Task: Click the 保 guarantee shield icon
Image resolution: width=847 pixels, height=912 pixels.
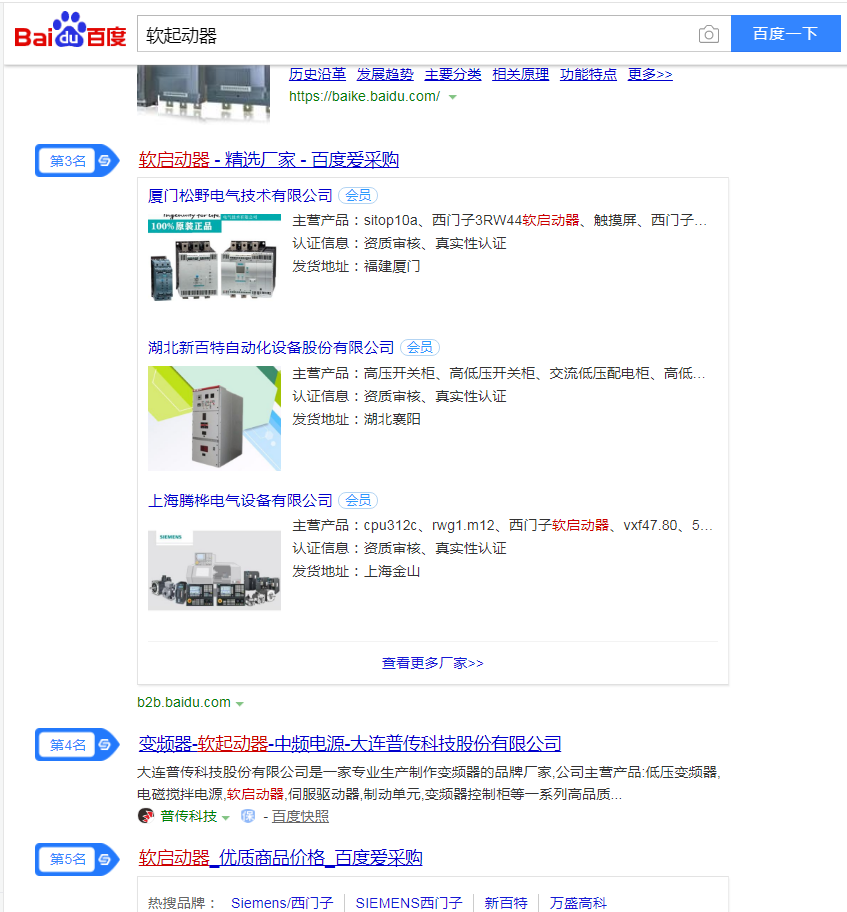Action: pos(248,816)
